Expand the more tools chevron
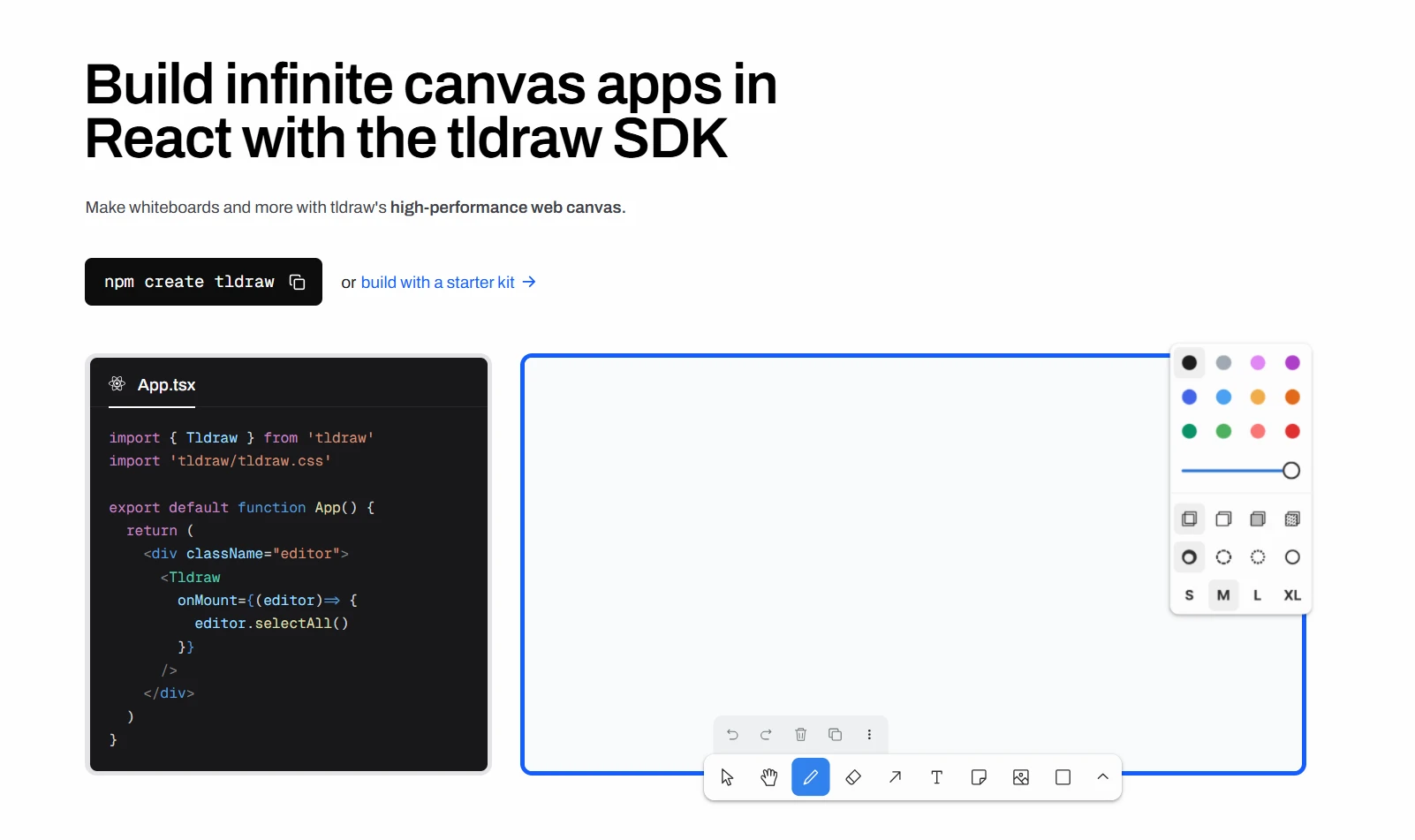Viewport: 1415px width, 840px height. point(1102,777)
